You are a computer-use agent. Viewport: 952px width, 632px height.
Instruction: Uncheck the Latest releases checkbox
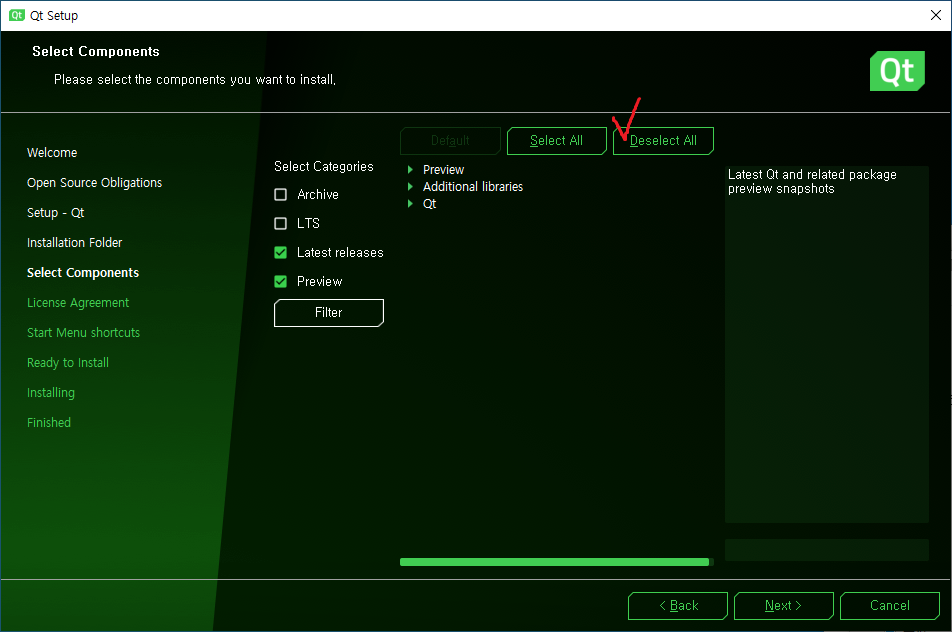(281, 253)
